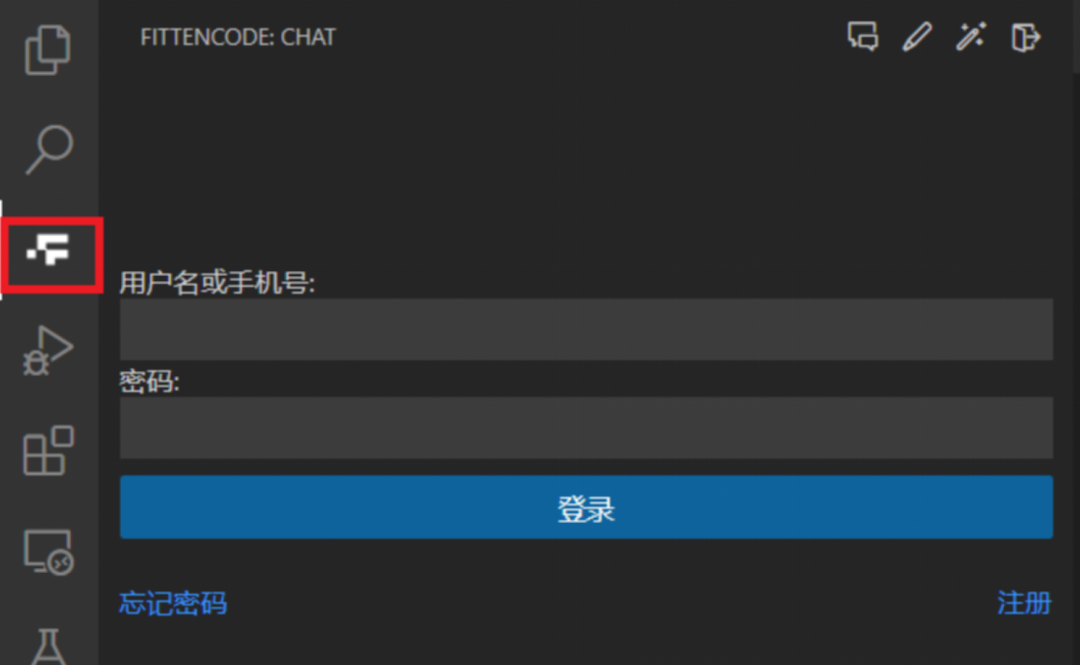Image resolution: width=1080 pixels, height=665 pixels.
Task: Open the Extensions view
Action: (x=48, y=451)
